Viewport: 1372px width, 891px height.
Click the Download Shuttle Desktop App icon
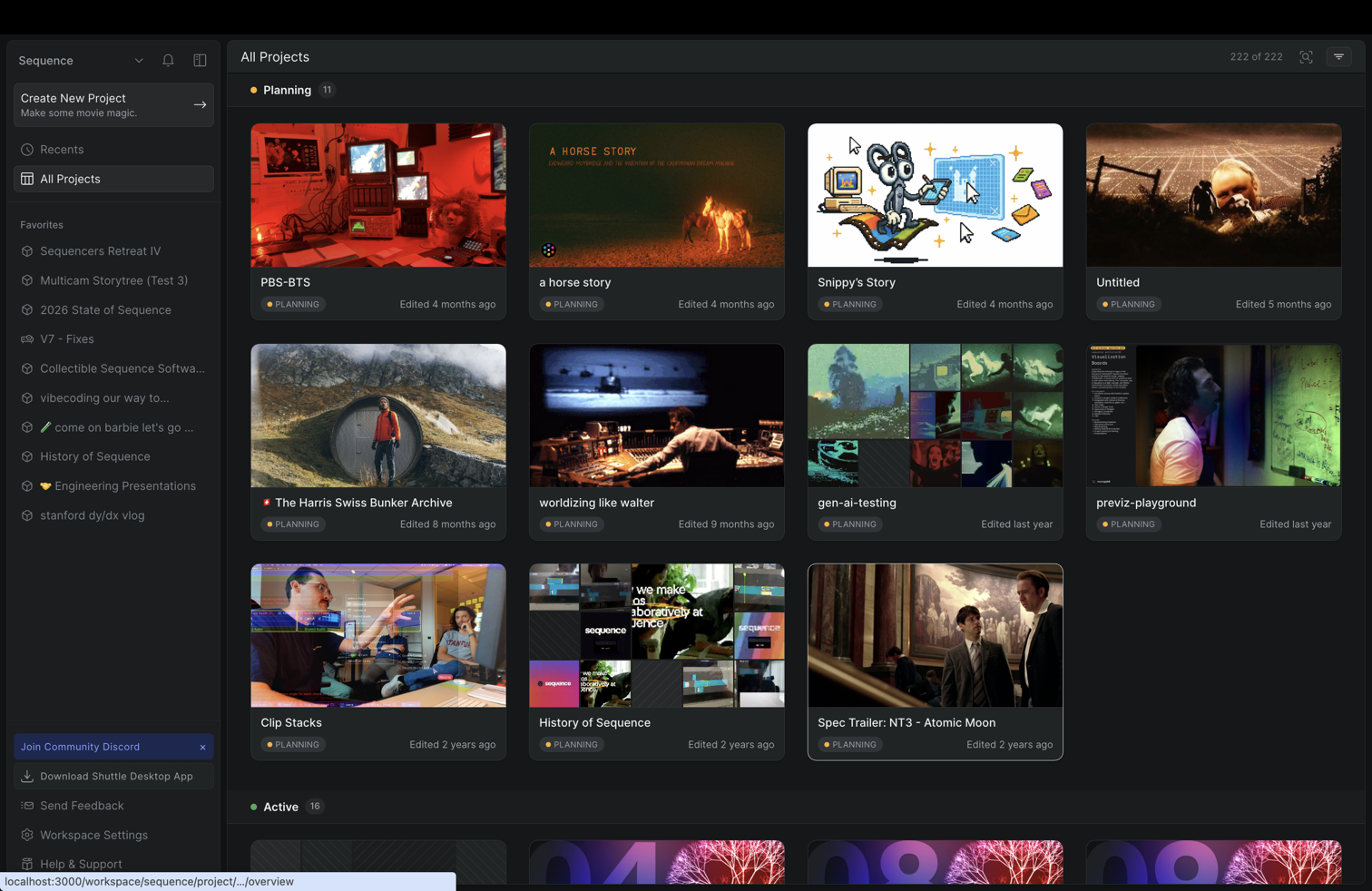[27, 777]
